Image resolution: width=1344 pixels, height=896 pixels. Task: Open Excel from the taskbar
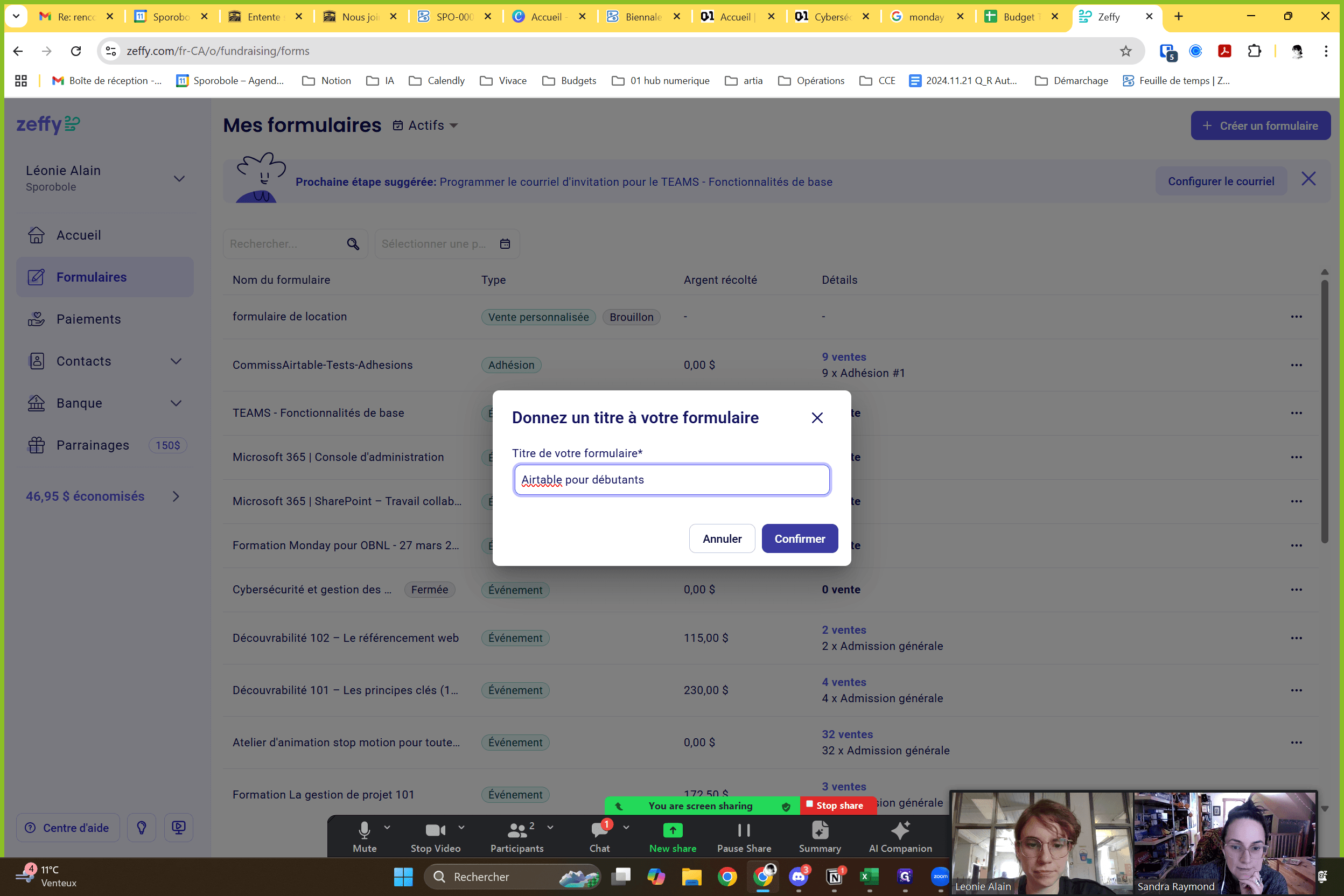(x=869, y=877)
